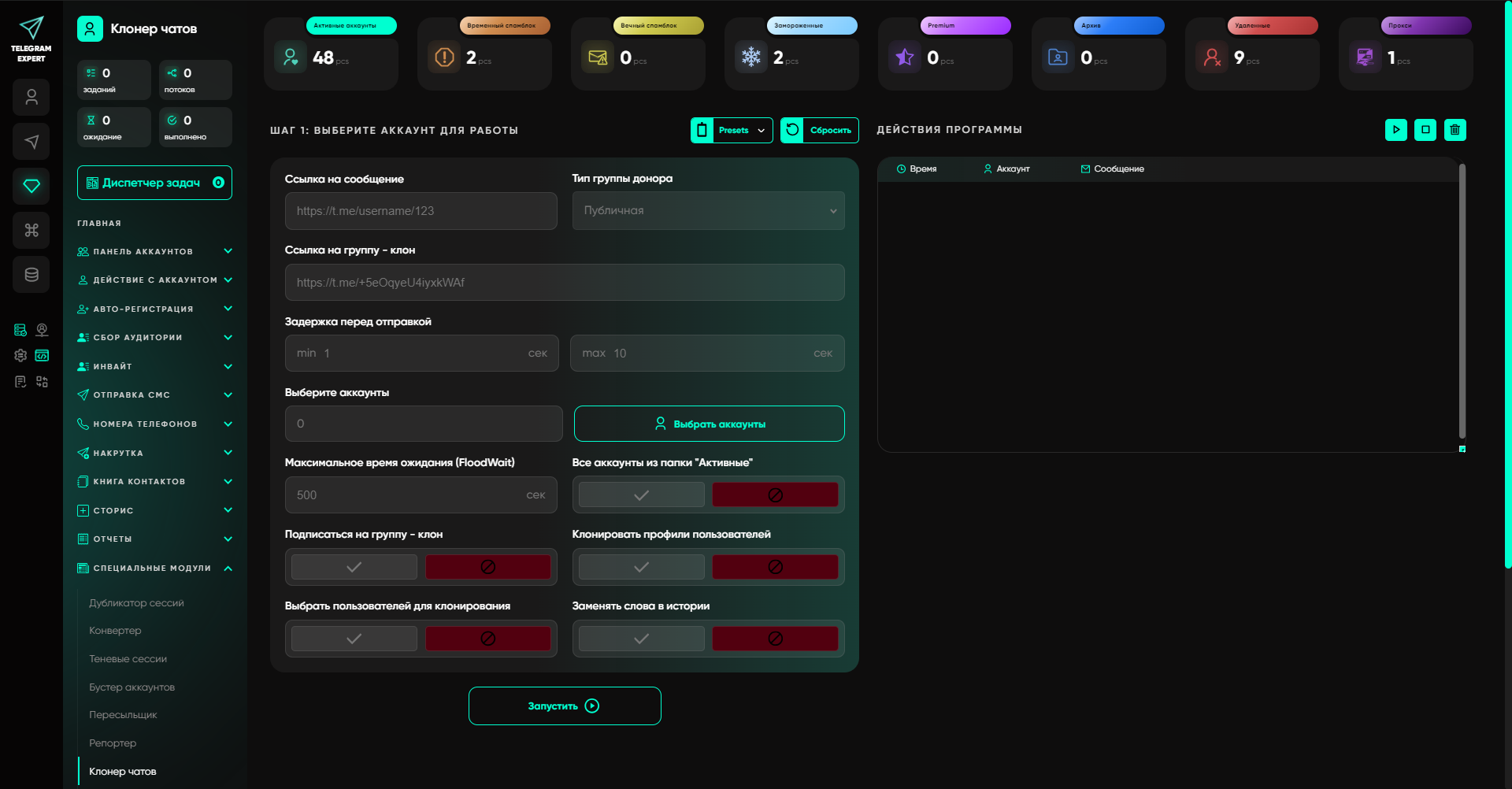Click the stop square icon in actions panel
1512x789 pixels.
[1425, 130]
